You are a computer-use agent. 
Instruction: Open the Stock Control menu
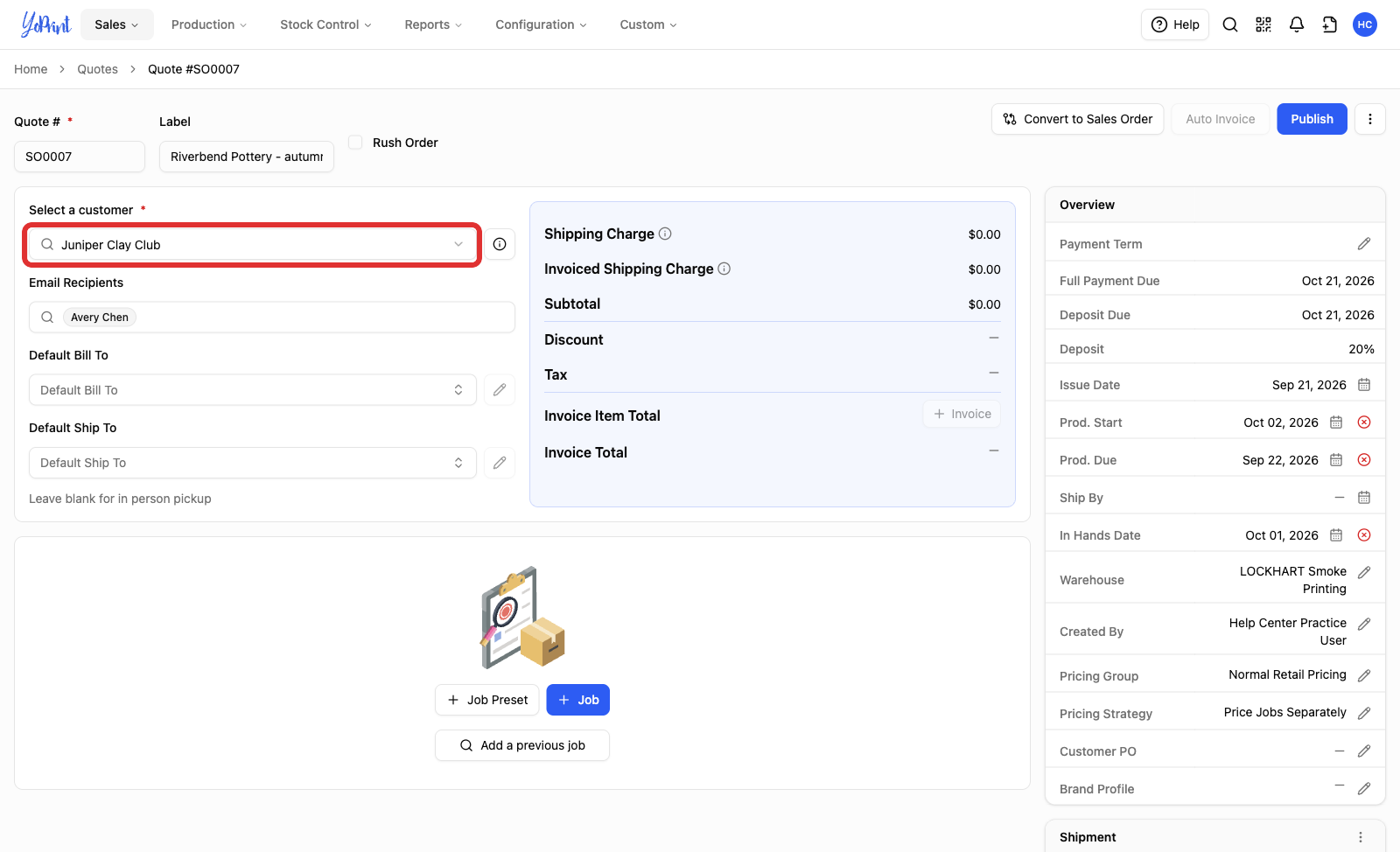tap(325, 24)
